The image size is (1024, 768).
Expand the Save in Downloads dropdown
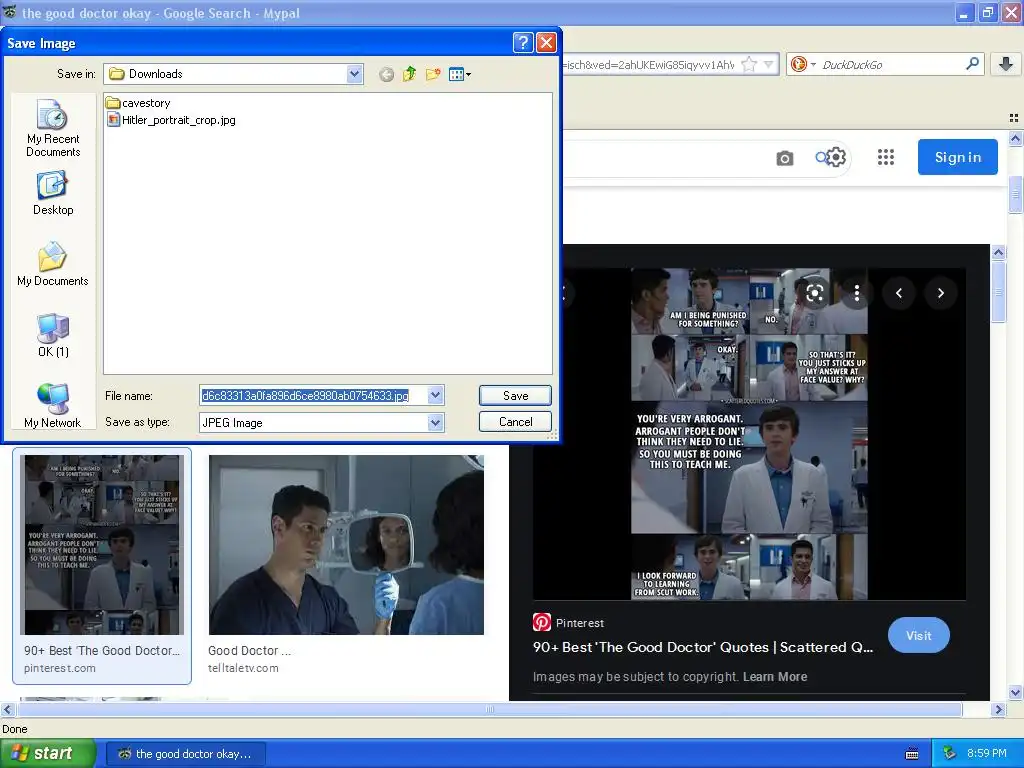pos(355,74)
